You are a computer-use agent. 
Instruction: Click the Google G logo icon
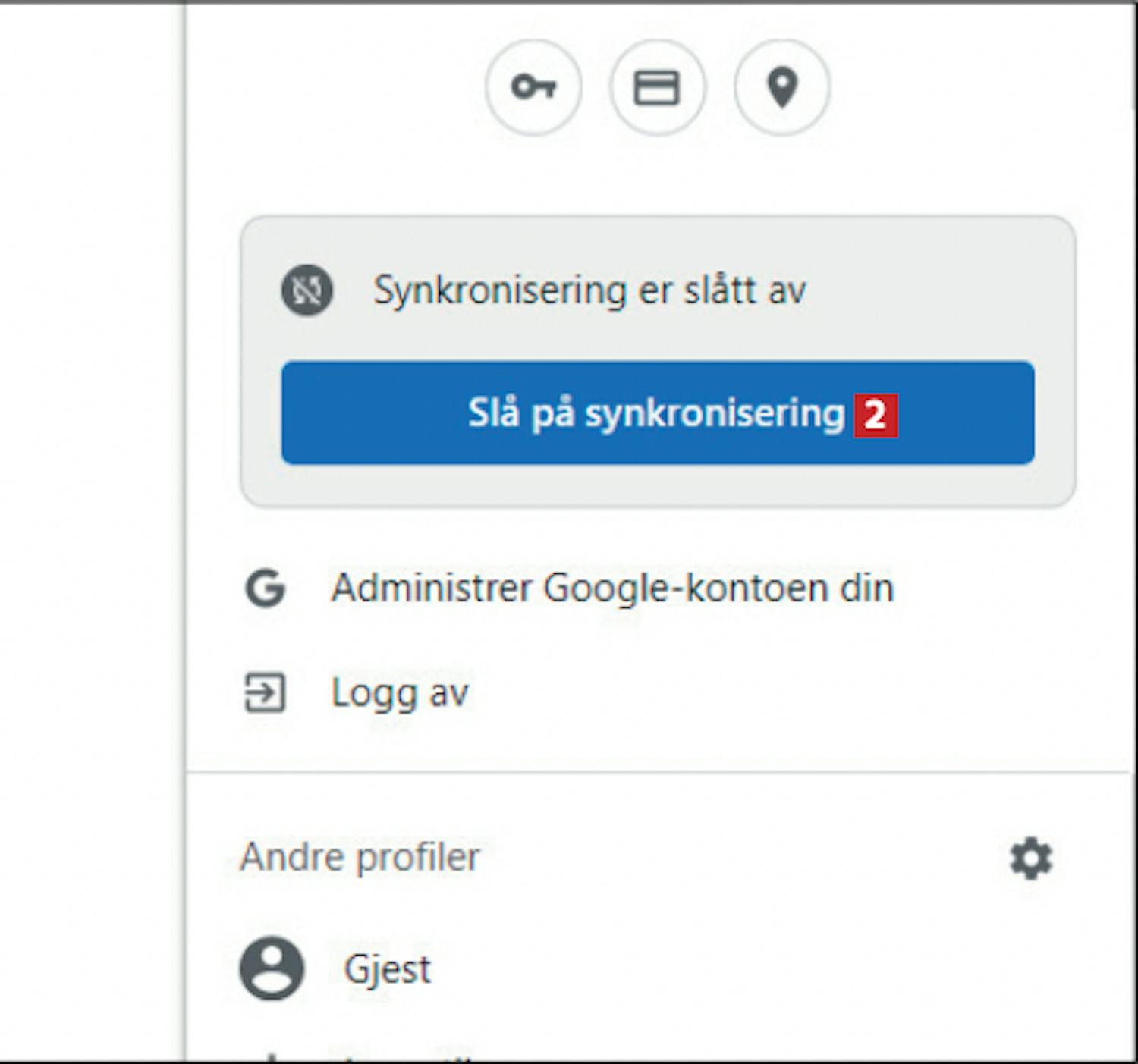tap(266, 588)
